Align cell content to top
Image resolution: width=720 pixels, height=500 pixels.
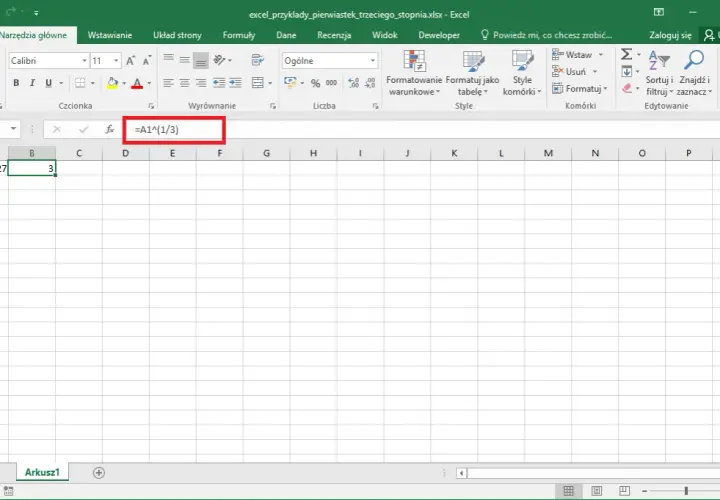click(169, 60)
